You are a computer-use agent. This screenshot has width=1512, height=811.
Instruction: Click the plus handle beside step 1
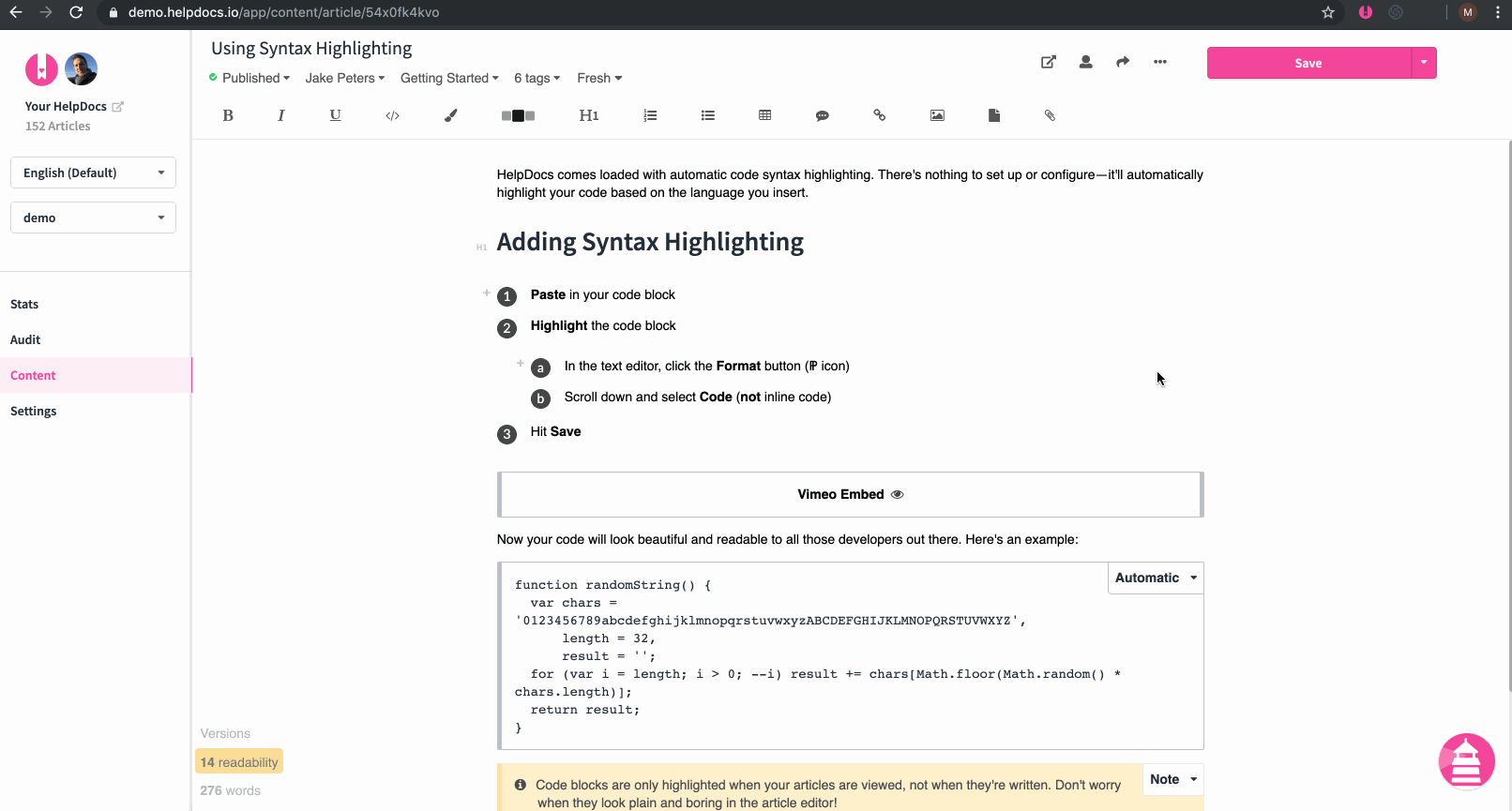486,293
